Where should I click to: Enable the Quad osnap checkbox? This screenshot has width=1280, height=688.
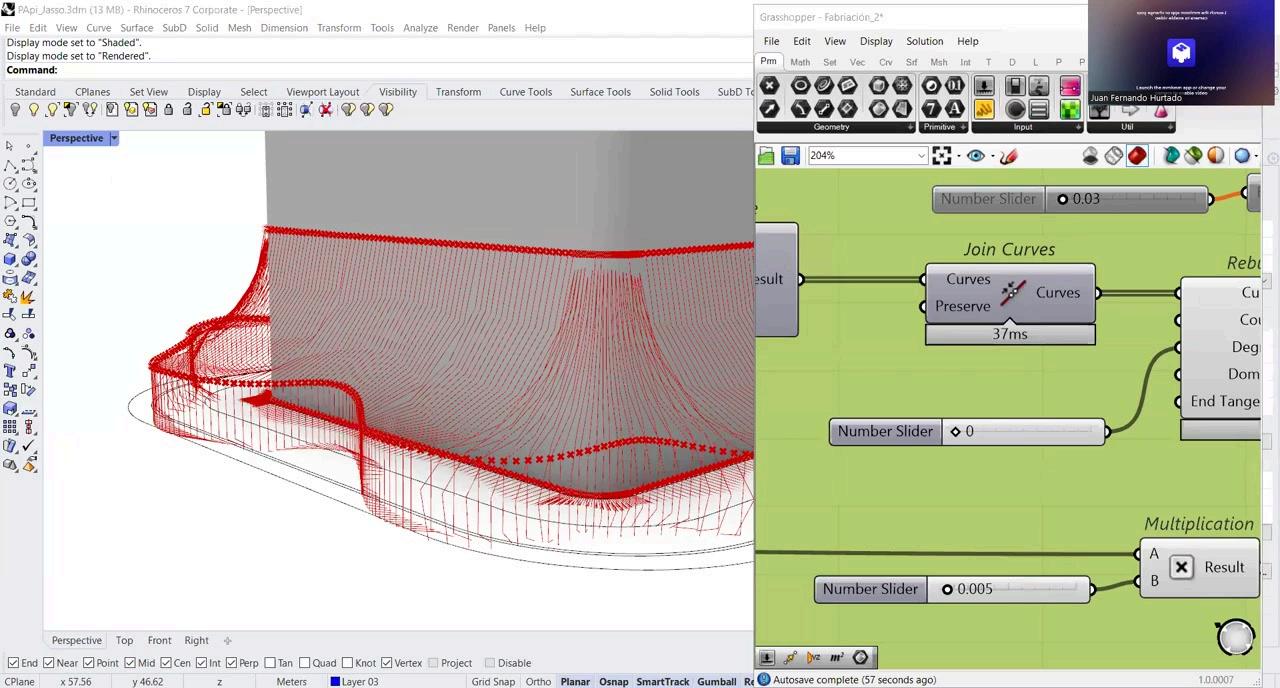[x=305, y=663]
